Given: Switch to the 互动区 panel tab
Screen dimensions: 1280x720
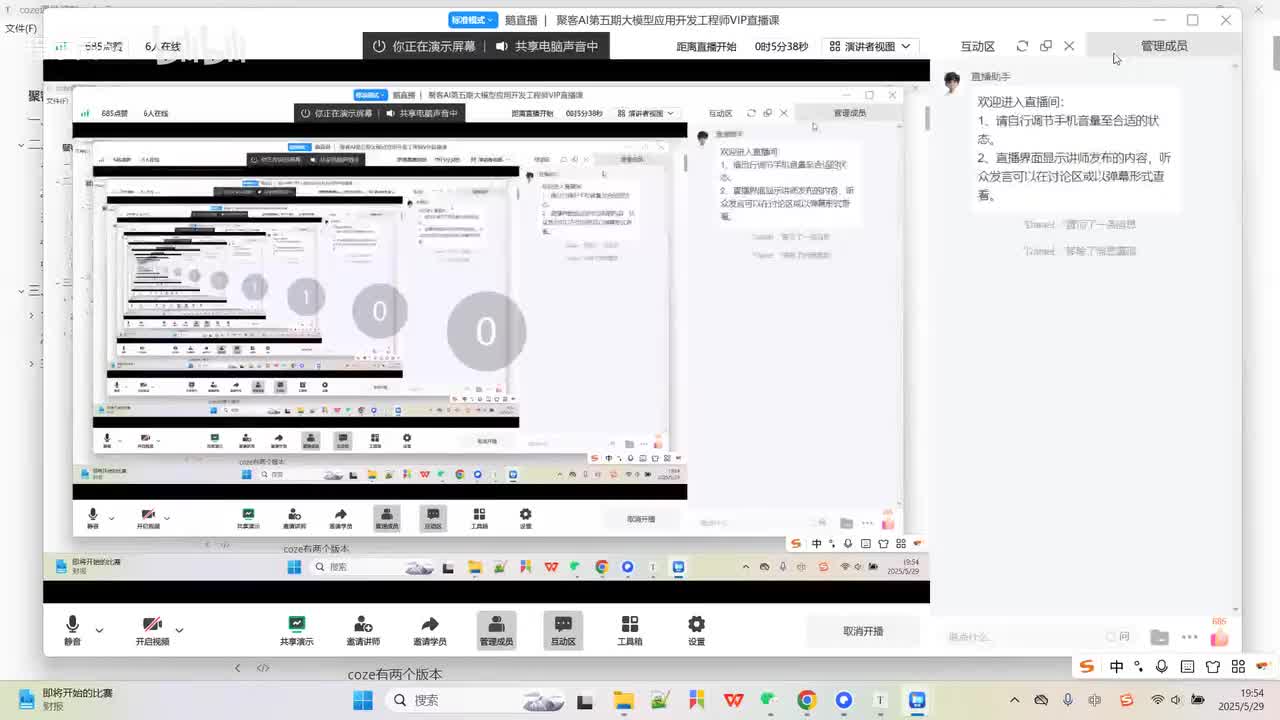Looking at the screenshot, I should click(x=977, y=46).
